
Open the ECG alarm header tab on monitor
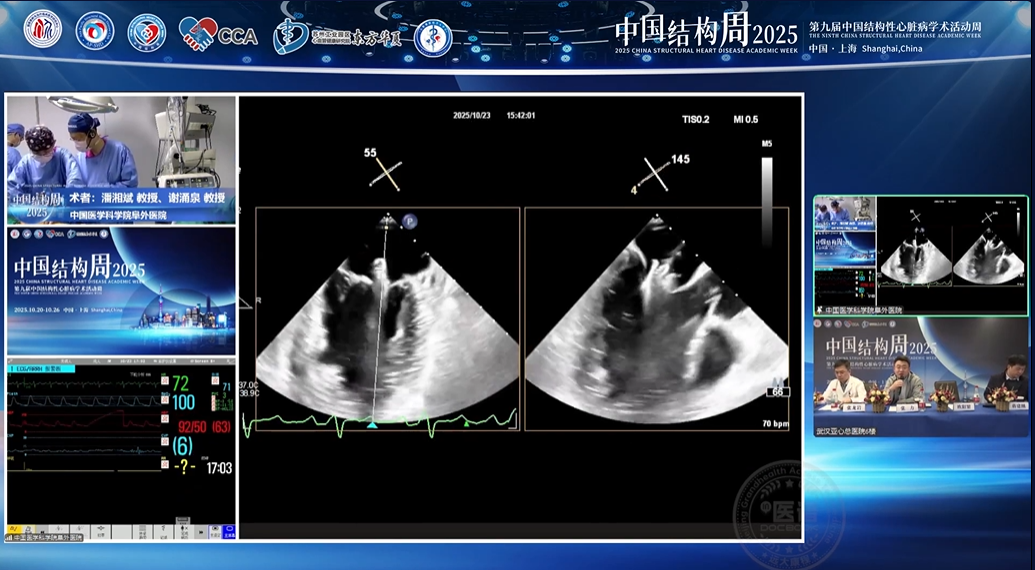(x=41, y=369)
